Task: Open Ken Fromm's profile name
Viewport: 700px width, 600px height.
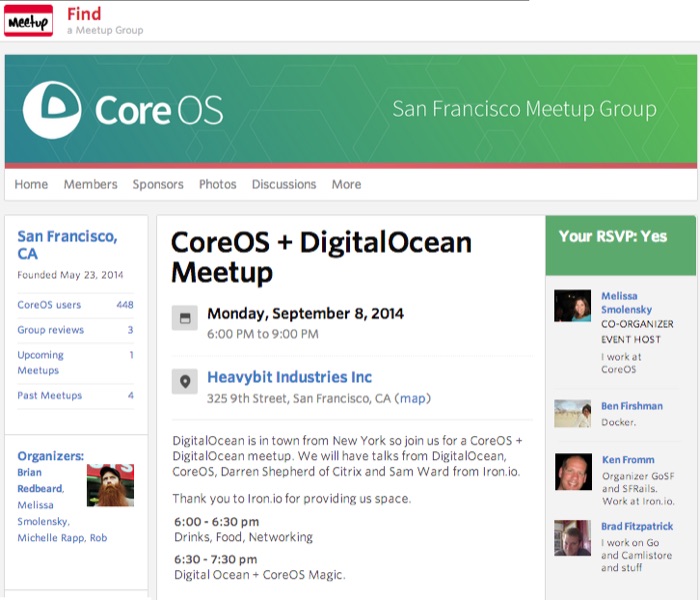Action: pos(628,460)
